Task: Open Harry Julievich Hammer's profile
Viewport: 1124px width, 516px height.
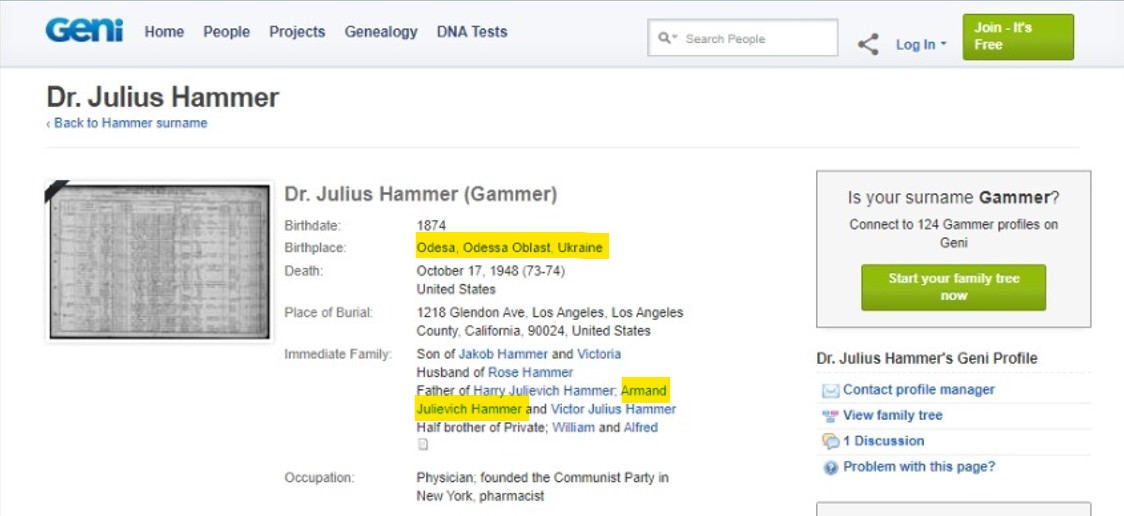Action: click(544, 391)
